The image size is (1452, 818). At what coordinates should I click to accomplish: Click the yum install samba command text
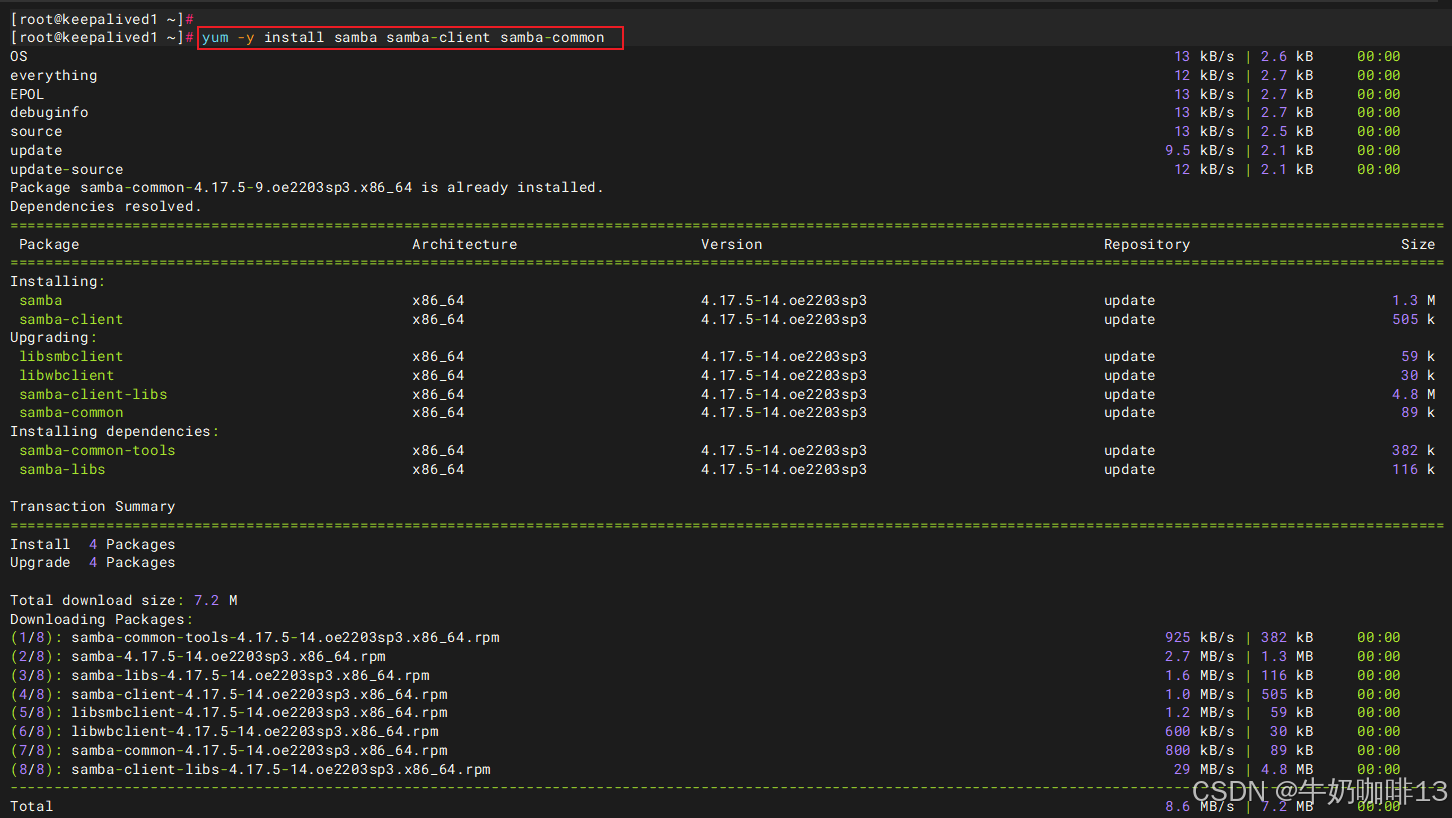click(403, 38)
